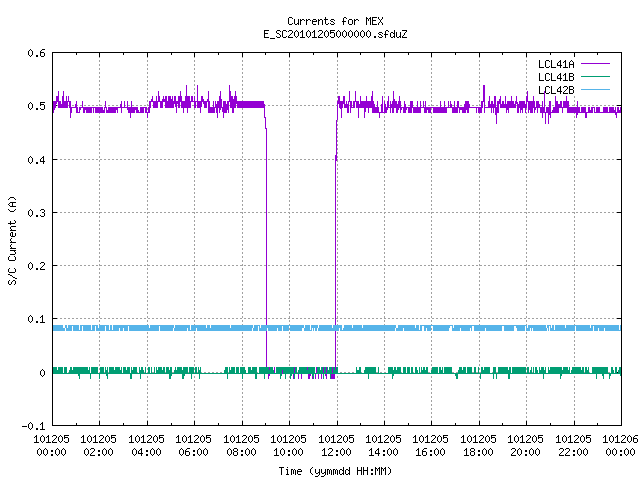Click the x-axis tick 101205 12:00
Screen dimensions: 640x480
click(x=336, y=446)
